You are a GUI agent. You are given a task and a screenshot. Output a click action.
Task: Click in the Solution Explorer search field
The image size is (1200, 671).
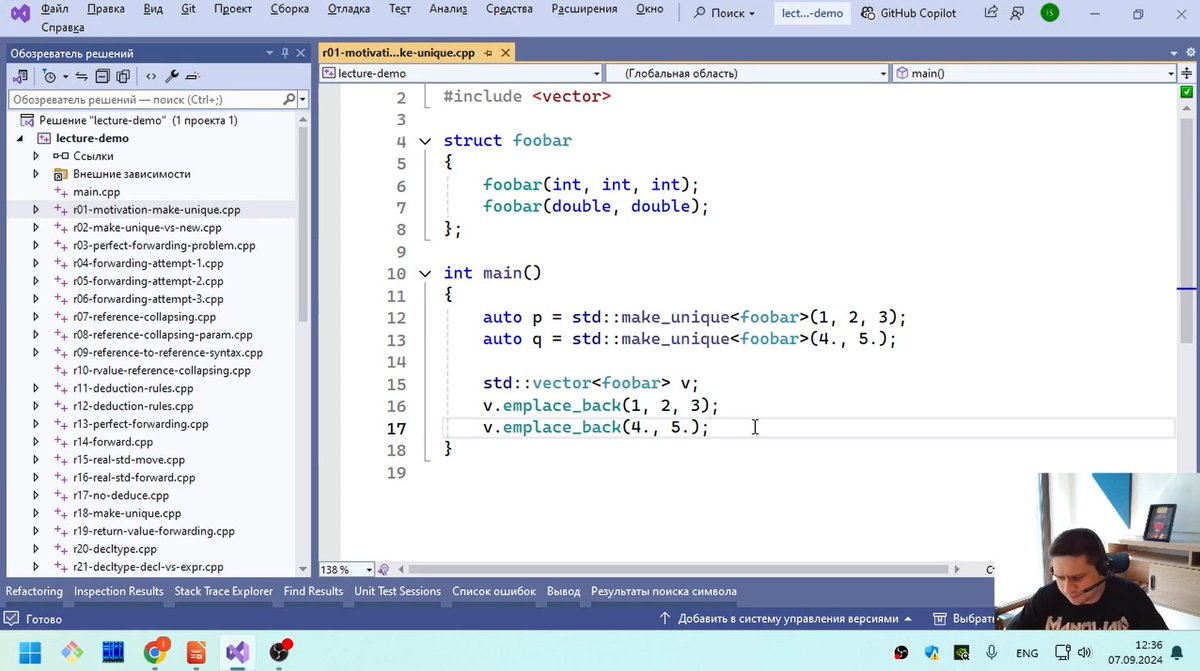pos(145,99)
